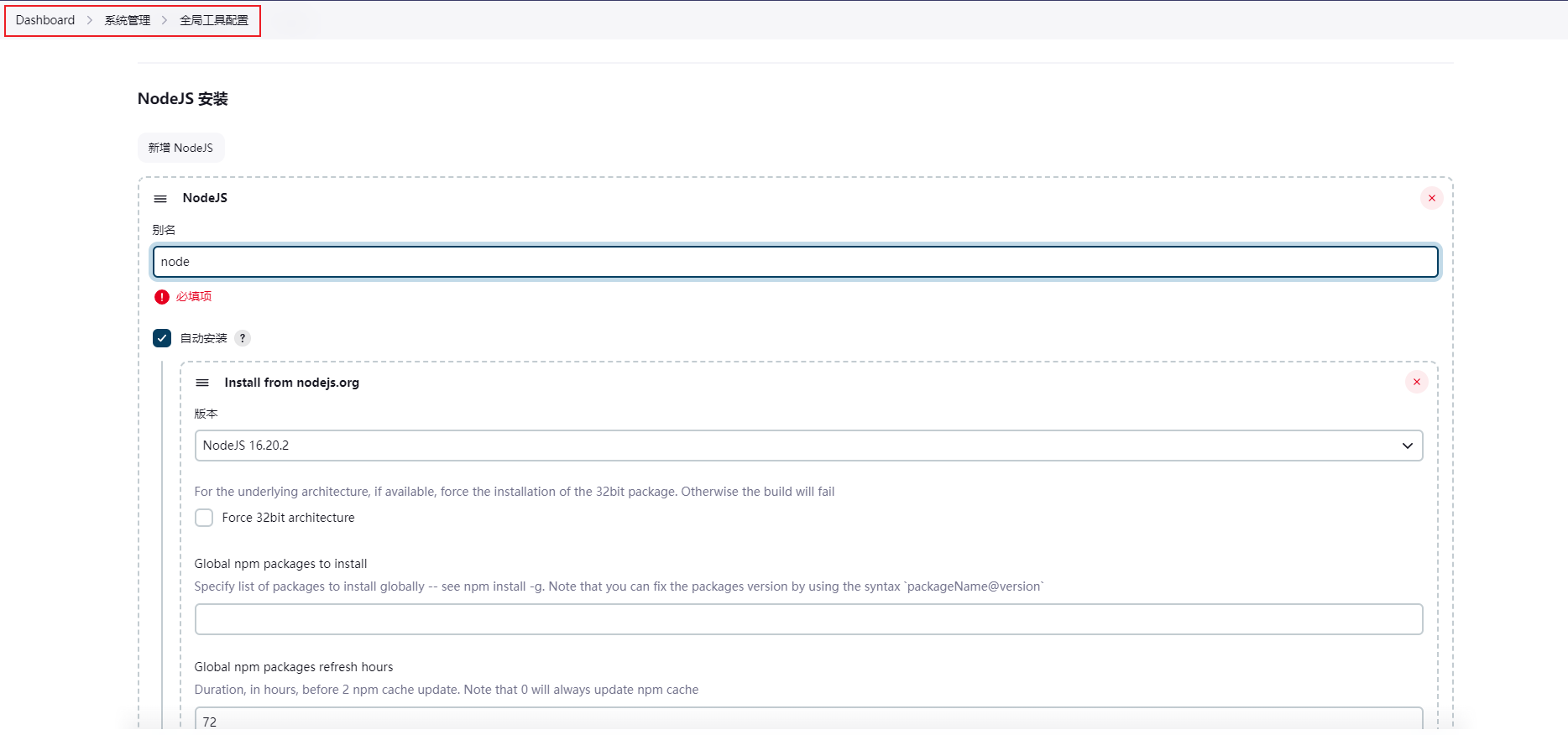Image resolution: width=1568 pixels, height=735 pixels.
Task: Uncheck the 自动安装 checkbox
Action: pos(162,338)
